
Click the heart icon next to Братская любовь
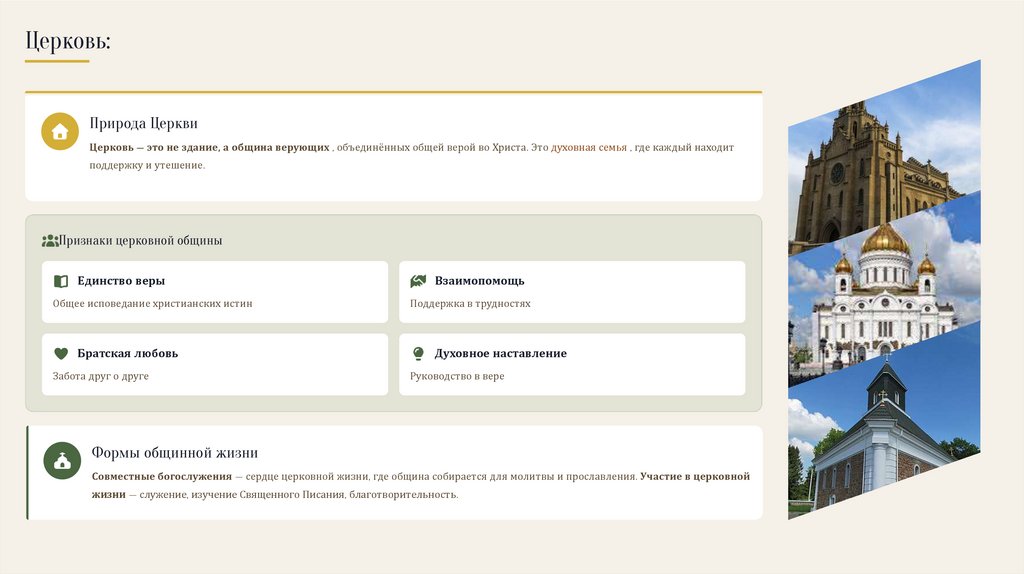[61, 353]
